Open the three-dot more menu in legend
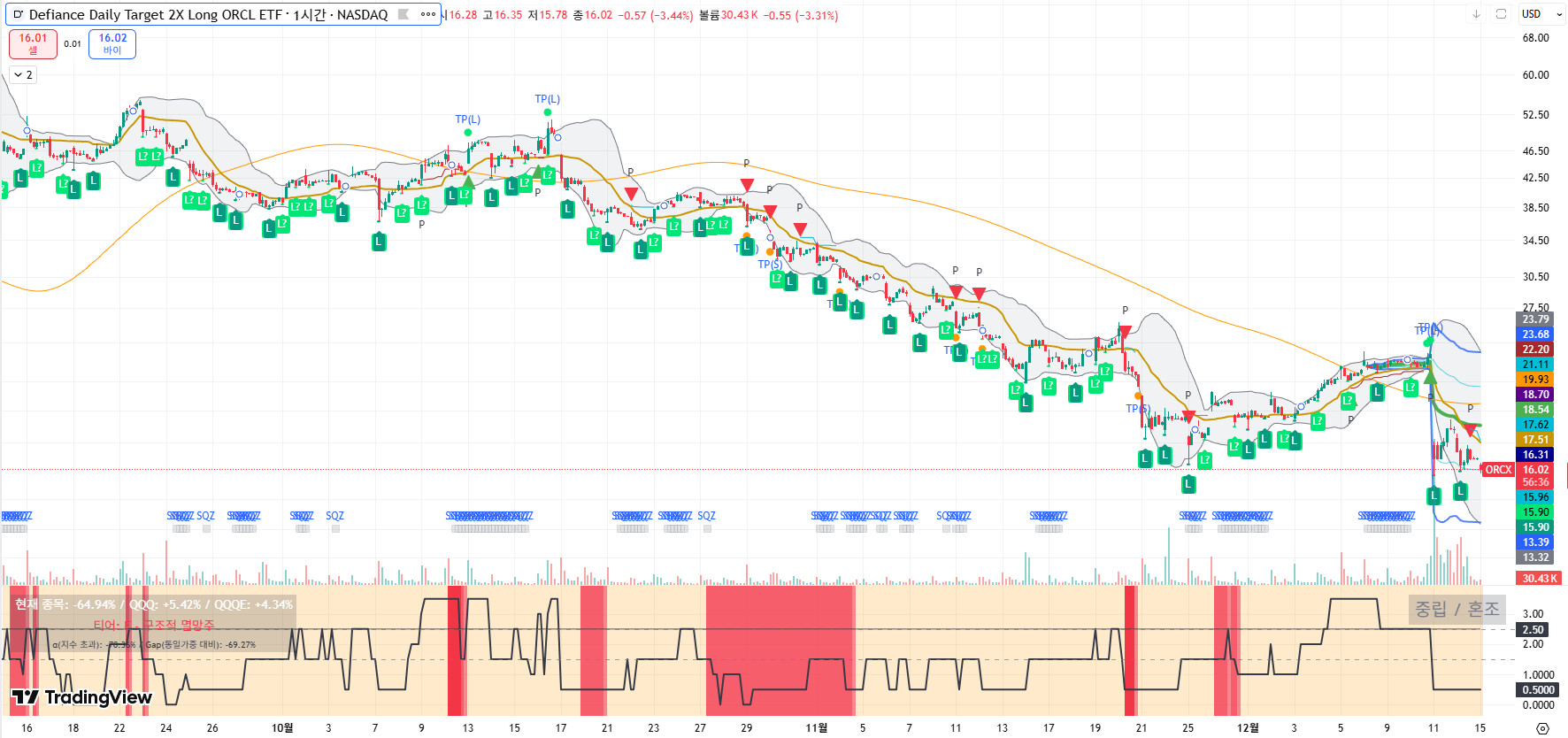Screen dimensions: 1568x738 [428, 14]
